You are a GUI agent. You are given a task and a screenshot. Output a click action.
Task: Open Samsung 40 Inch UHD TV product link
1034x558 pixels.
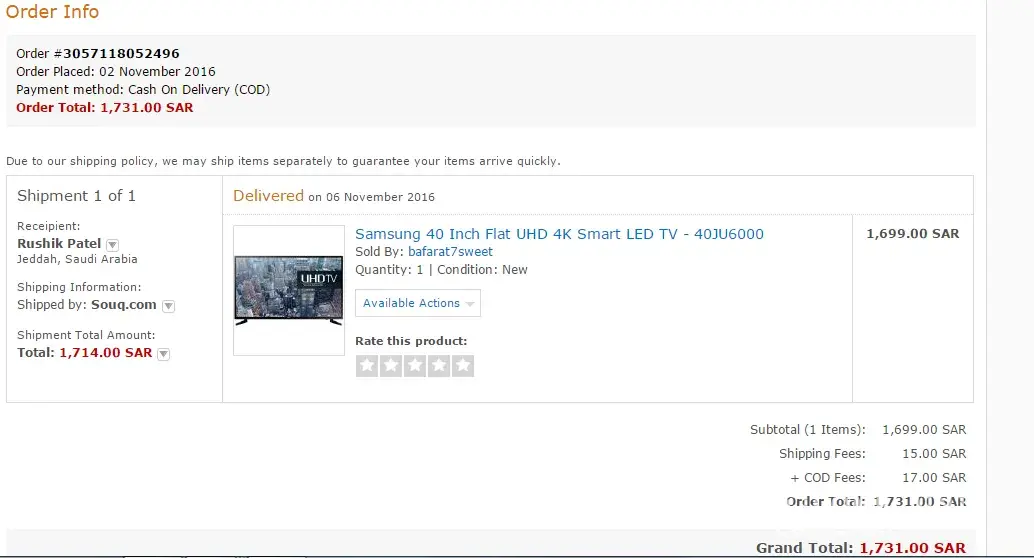[559, 233]
